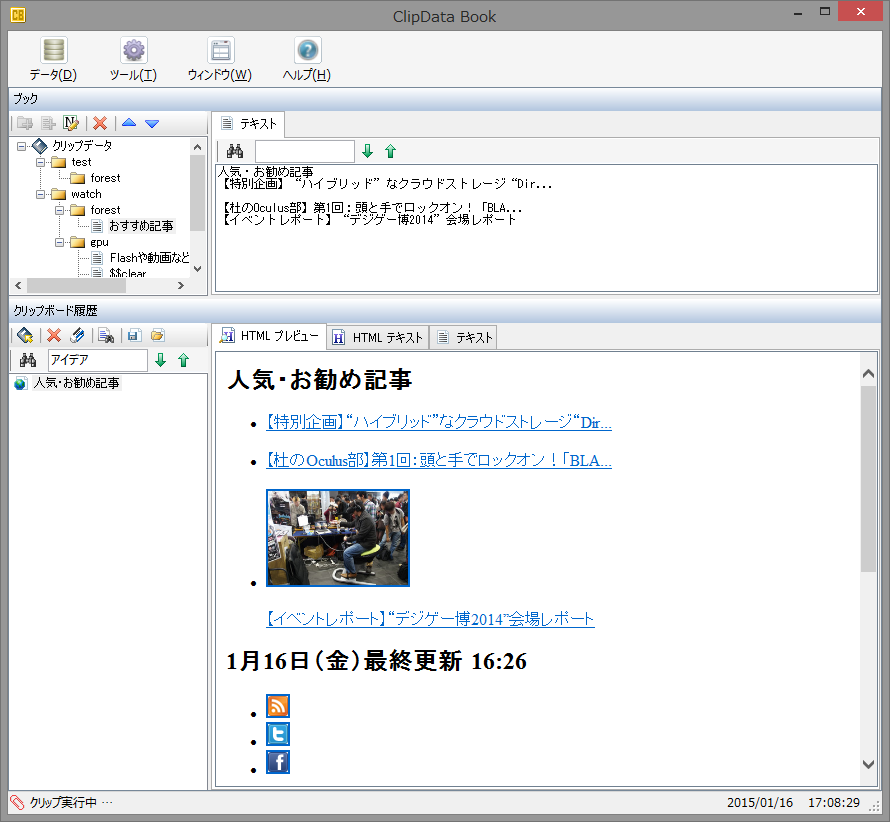Move item up with blue up triangle
Screen dimensions: 890x822
pos(129,123)
